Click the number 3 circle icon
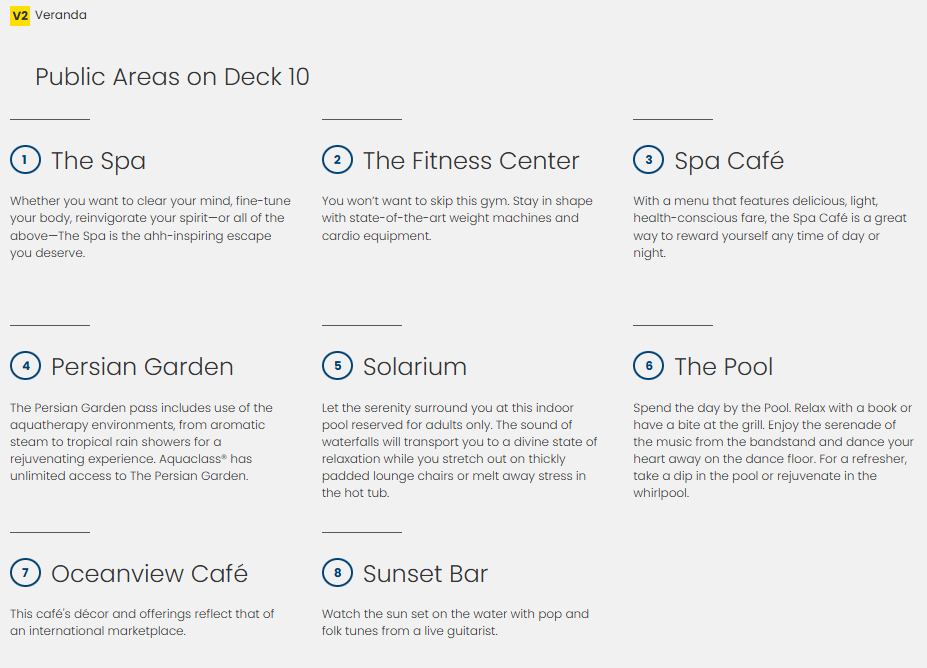Screen dimensions: 927x668 [648, 160]
